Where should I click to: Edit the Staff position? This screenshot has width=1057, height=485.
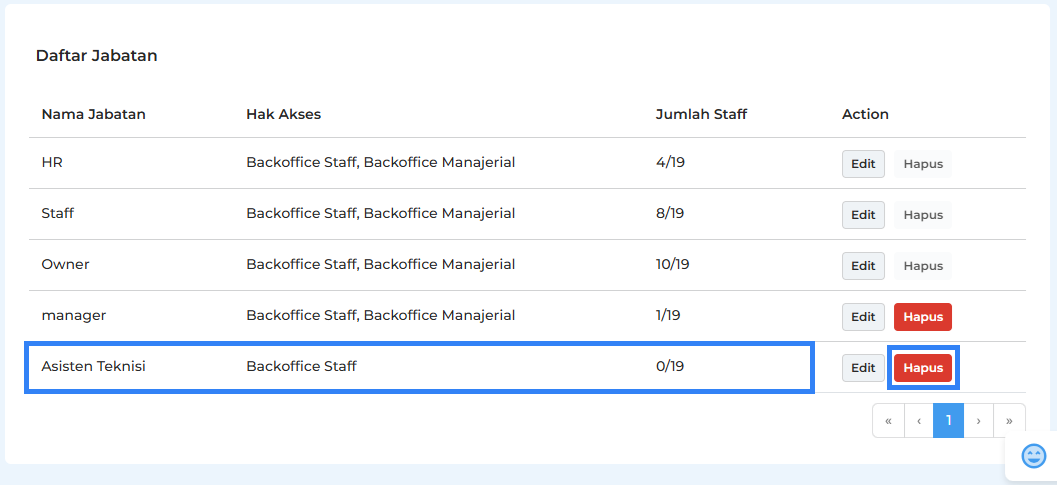pyautogui.click(x=863, y=215)
